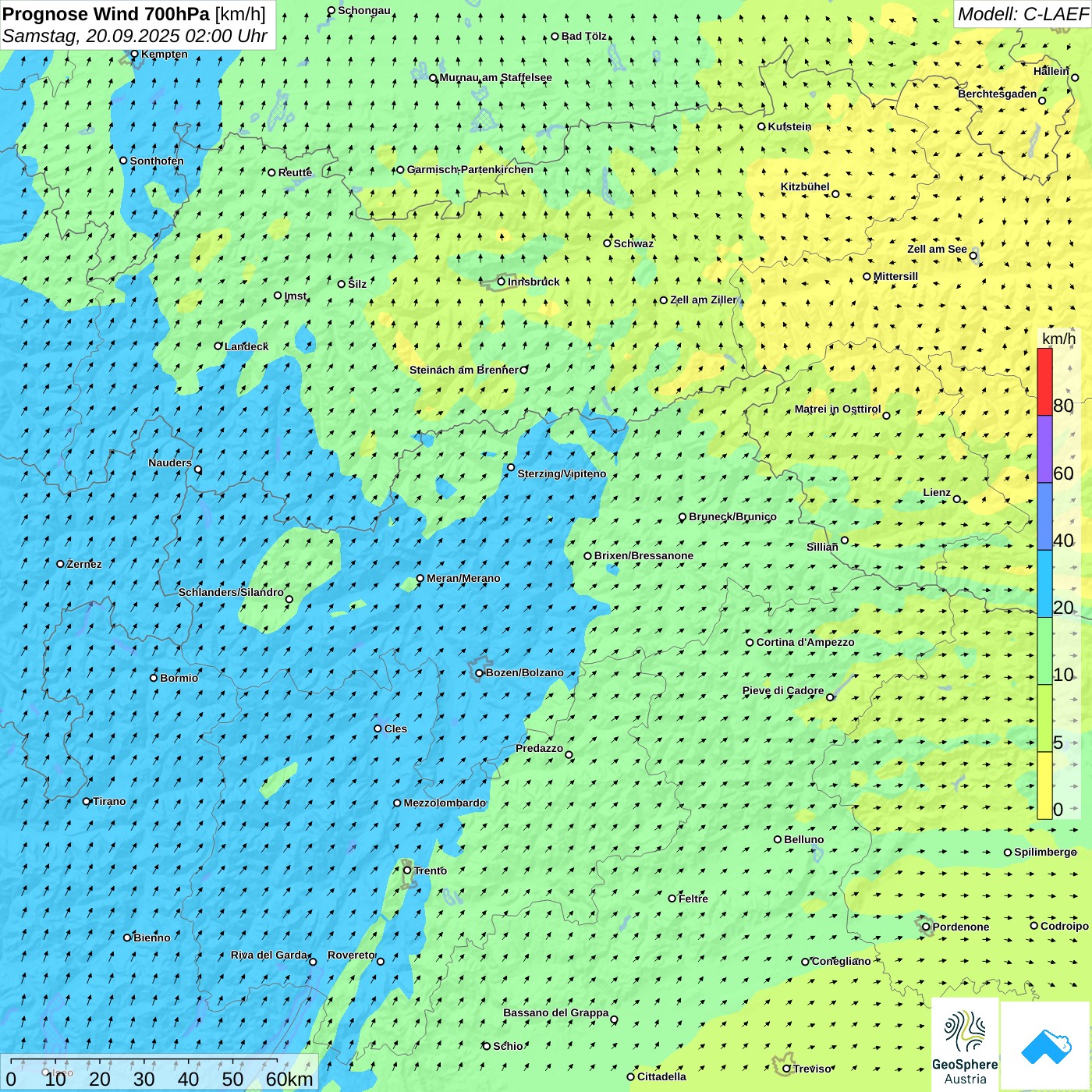Click the Meran/Merano city marker
Viewport: 1092px width, 1092px height.
coord(420,579)
